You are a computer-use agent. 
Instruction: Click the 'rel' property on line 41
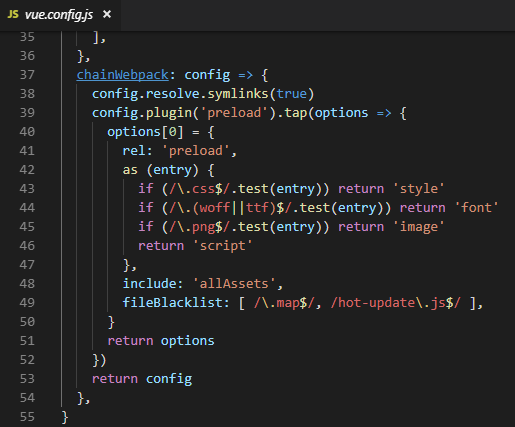click(134, 151)
